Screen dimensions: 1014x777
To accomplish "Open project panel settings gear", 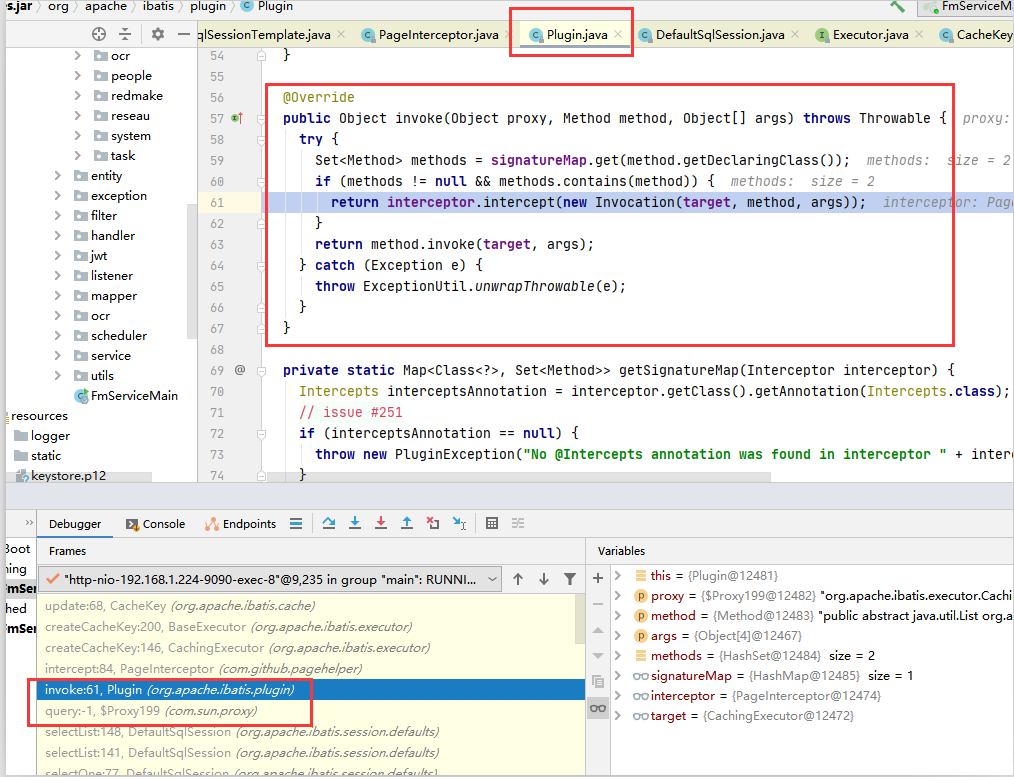I will pyautogui.click(x=158, y=34).
